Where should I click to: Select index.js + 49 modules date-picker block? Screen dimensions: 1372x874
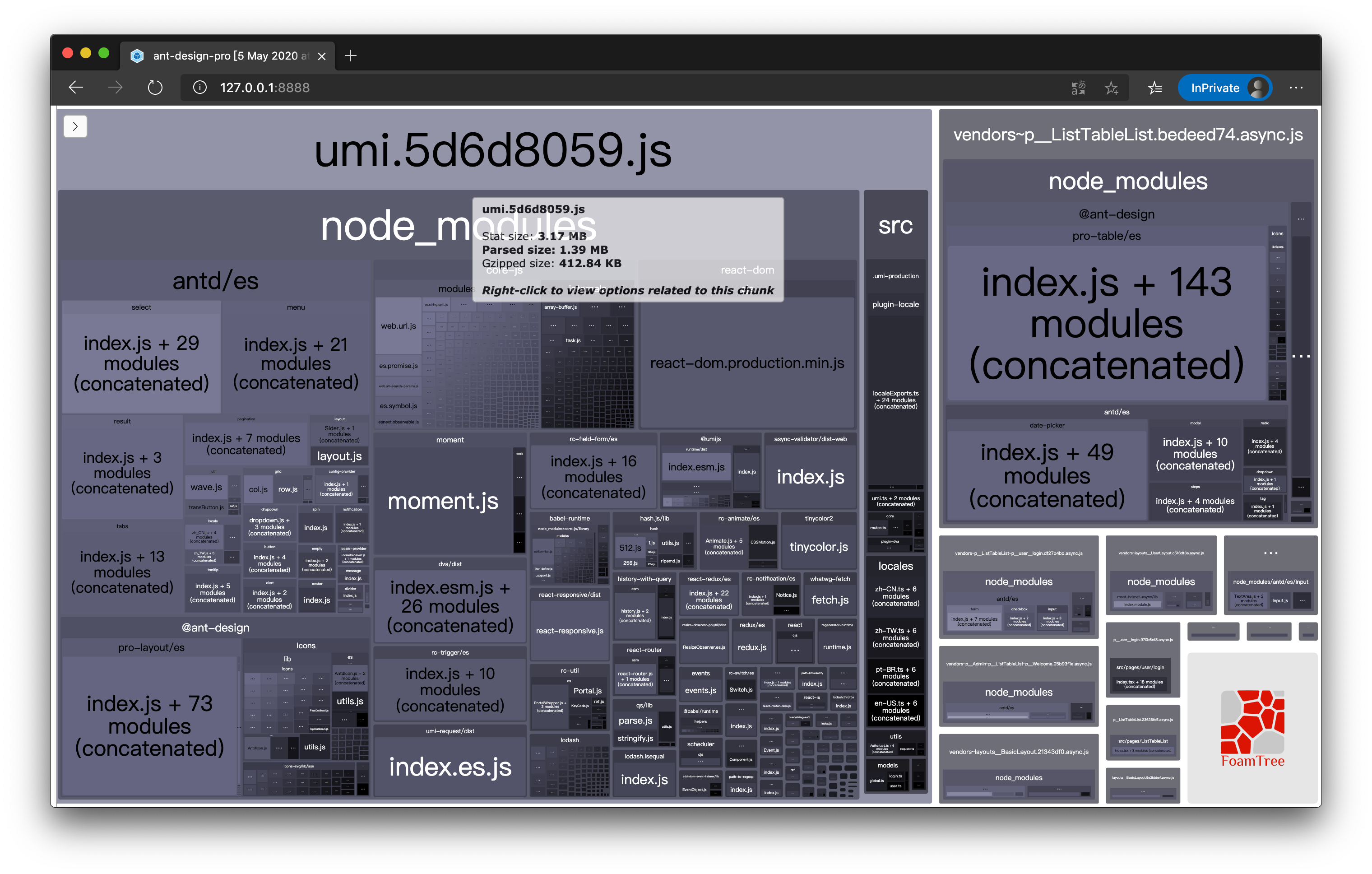[1047, 475]
